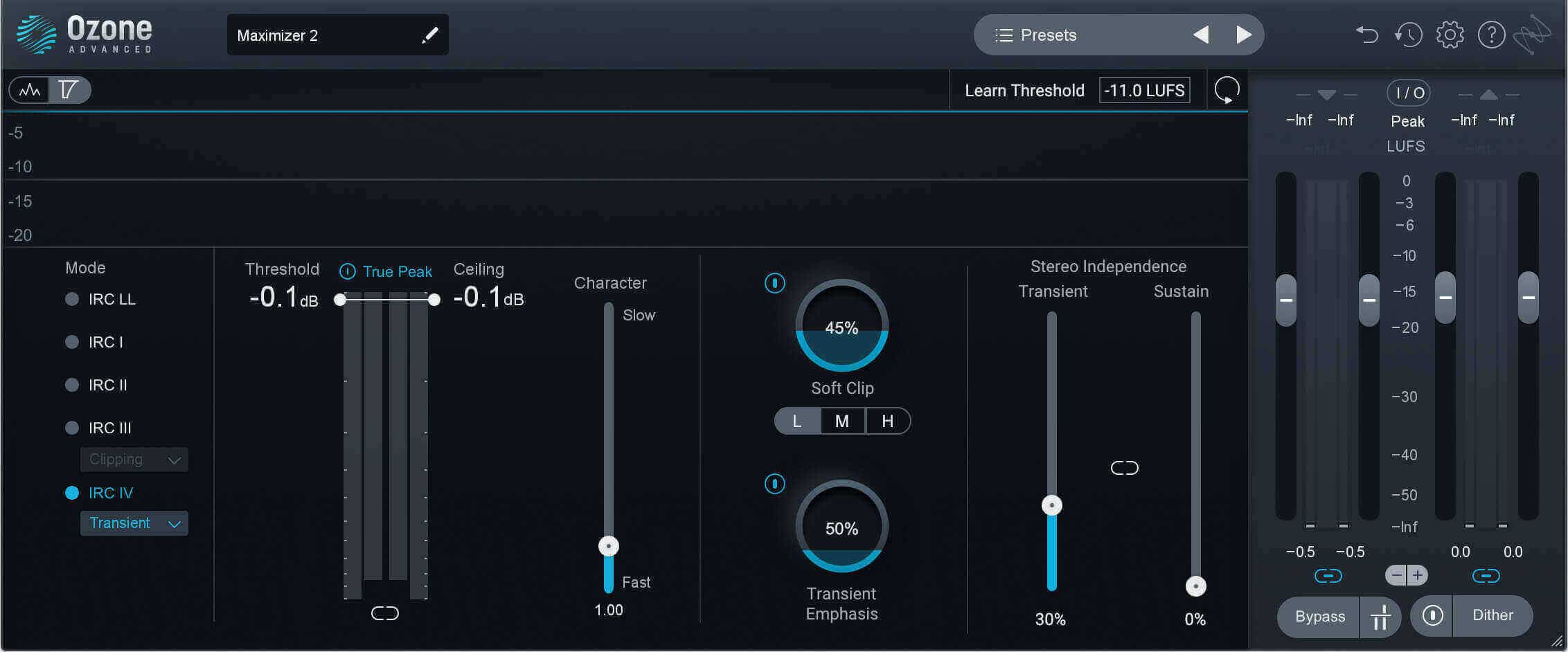Click the I/O meter button
The image size is (1568, 652).
pos(1408,93)
